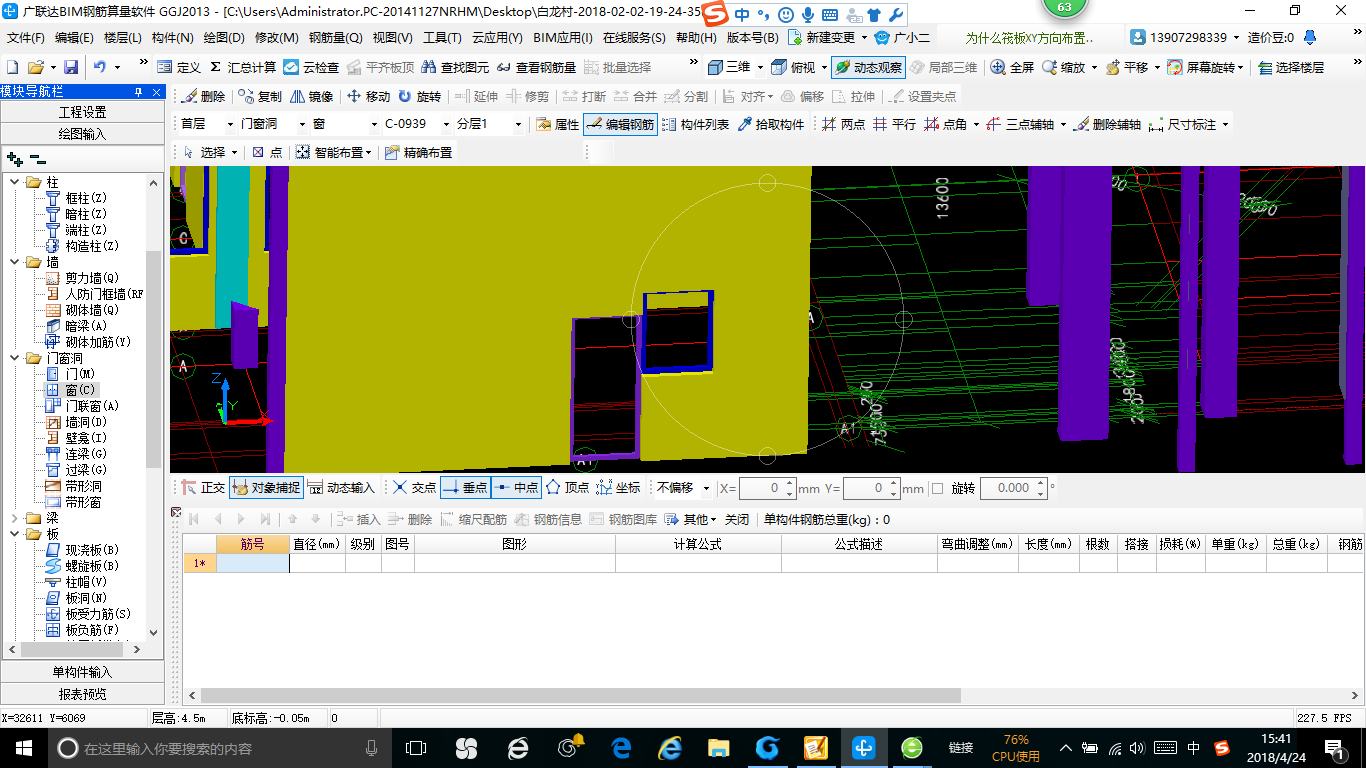Open the BIM应用(I) menu
Viewport: 1366px width, 768px height.
coord(563,38)
